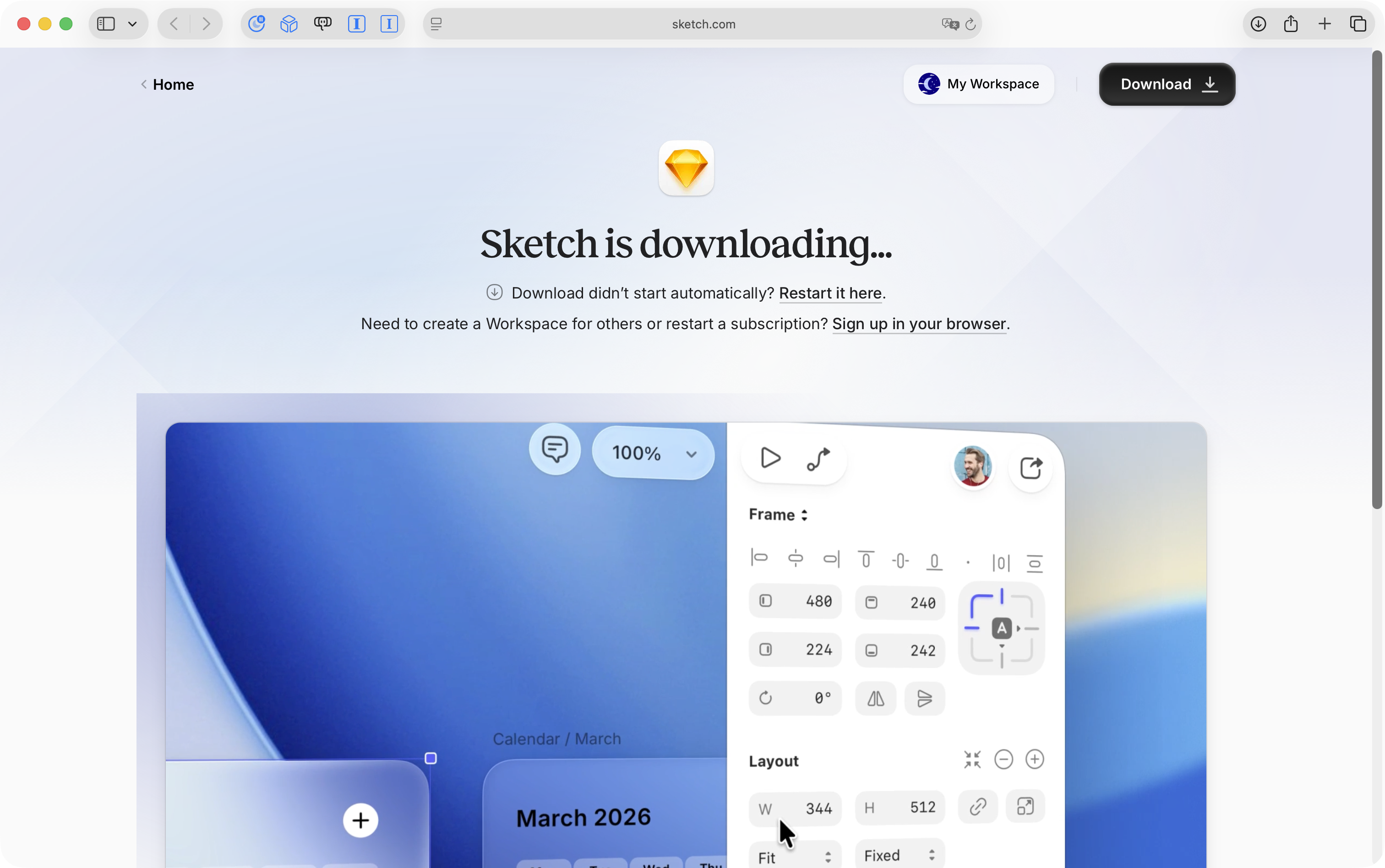Open the Safari downloads icon
The height and width of the screenshot is (868, 1385).
pyautogui.click(x=1258, y=23)
